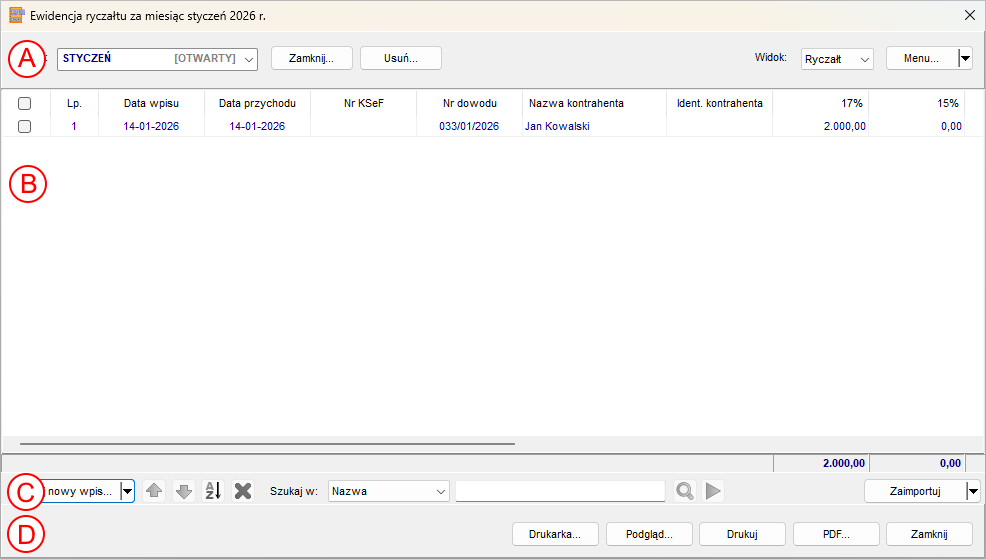The image size is (986, 559).
Task: Expand the Widok Ryczałt dropdown
Action: [x=837, y=59]
